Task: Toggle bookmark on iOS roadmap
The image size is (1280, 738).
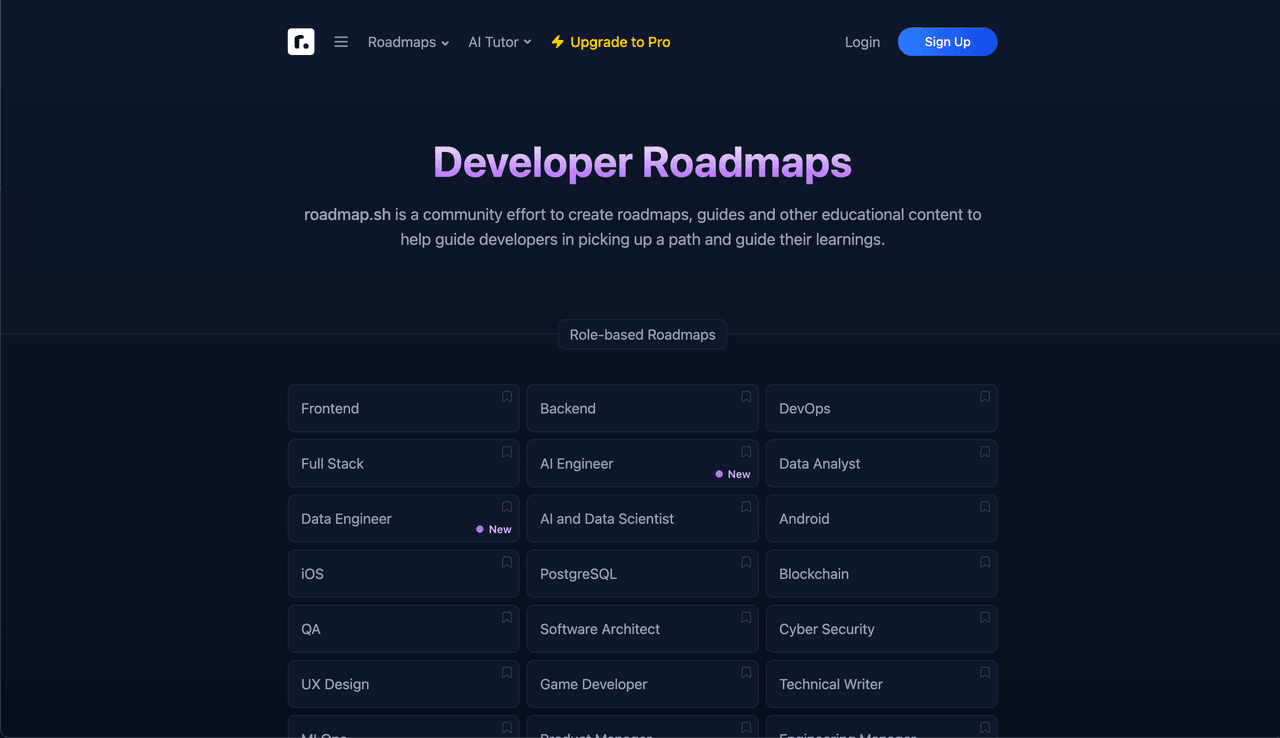Action: click(x=507, y=562)
